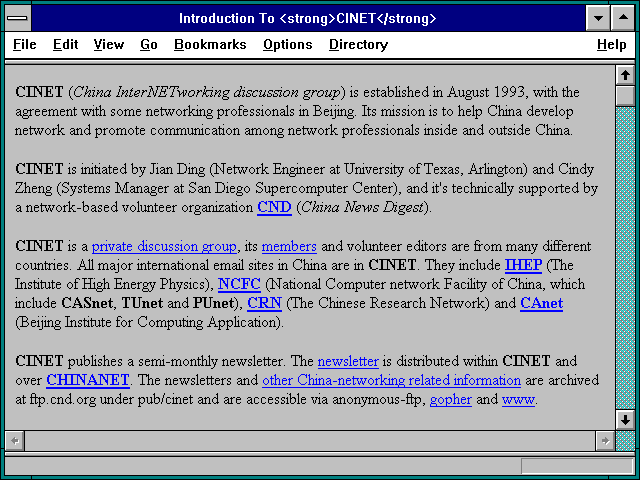
Task: Open the View menu
Action: point(109,44)
